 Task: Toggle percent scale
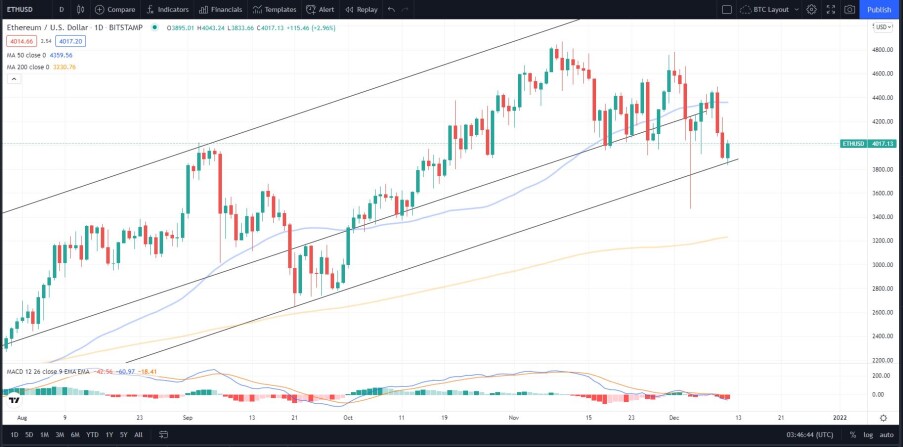click(853, 434)
